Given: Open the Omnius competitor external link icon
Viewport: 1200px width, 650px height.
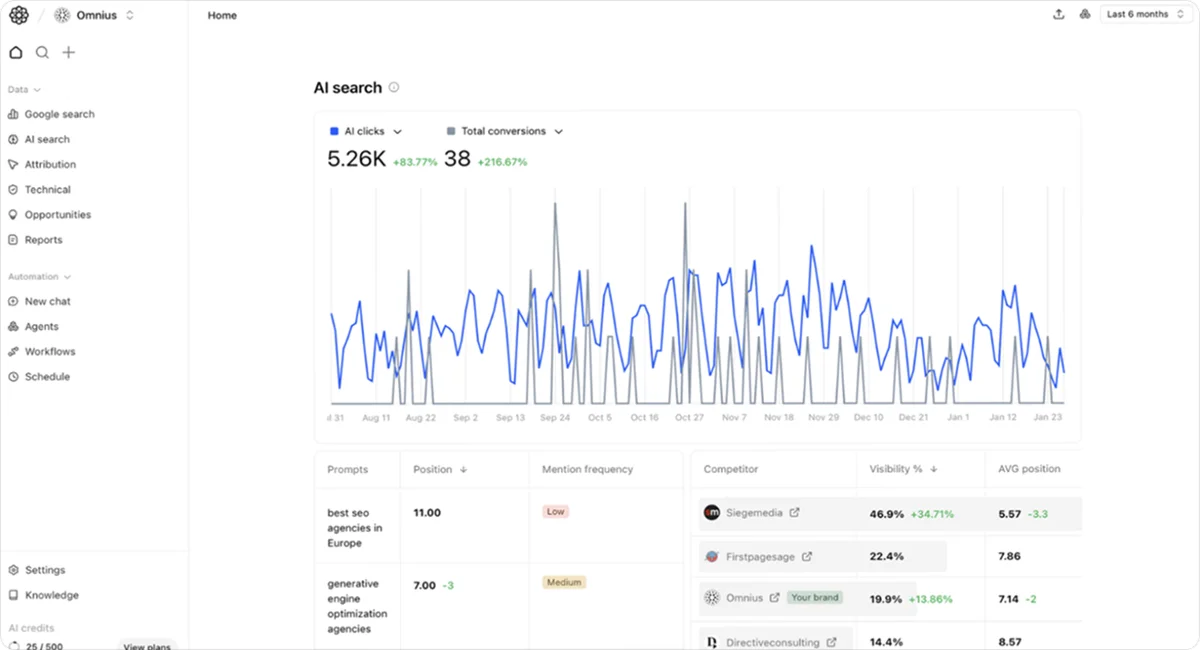Looking at the screenshot, I should click(774, 597).
